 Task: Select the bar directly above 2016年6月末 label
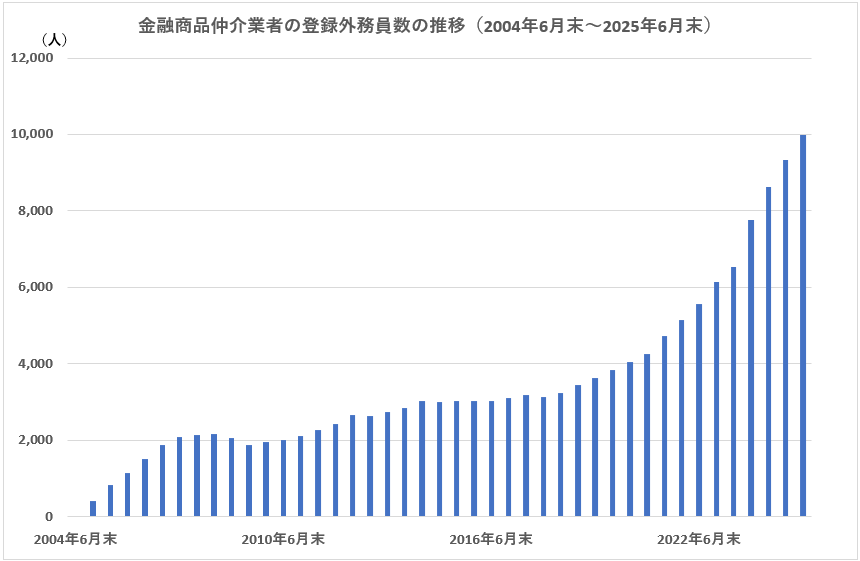[x=491, y=459]
